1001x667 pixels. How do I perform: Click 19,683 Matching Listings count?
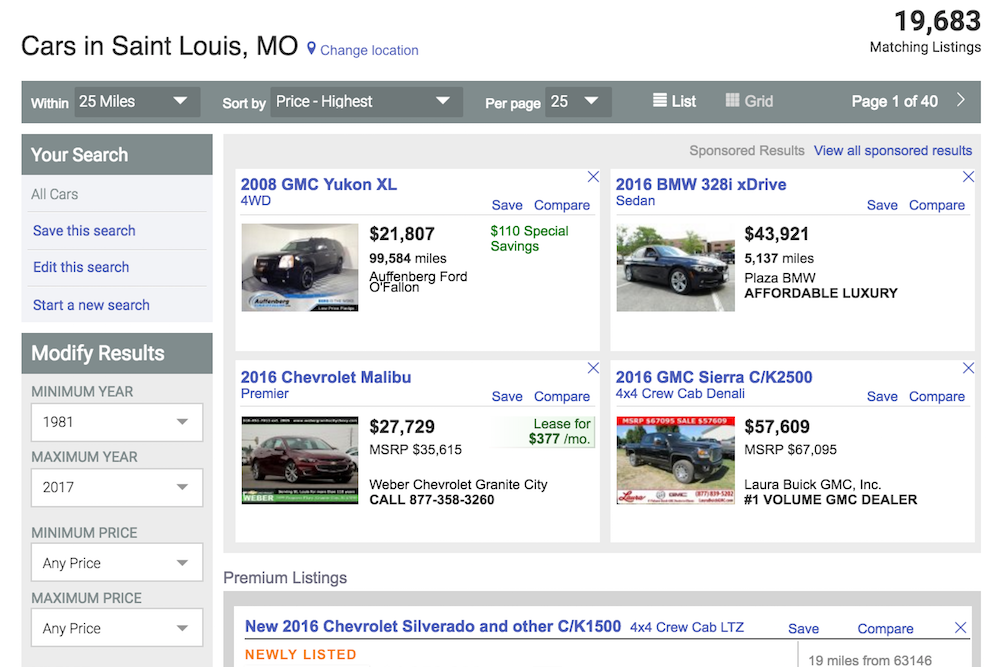[925, 31]
